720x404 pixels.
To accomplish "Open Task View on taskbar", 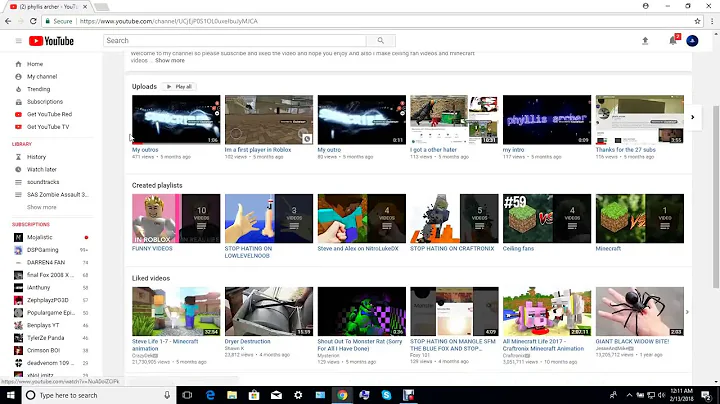I will click(x=187, y=395).
